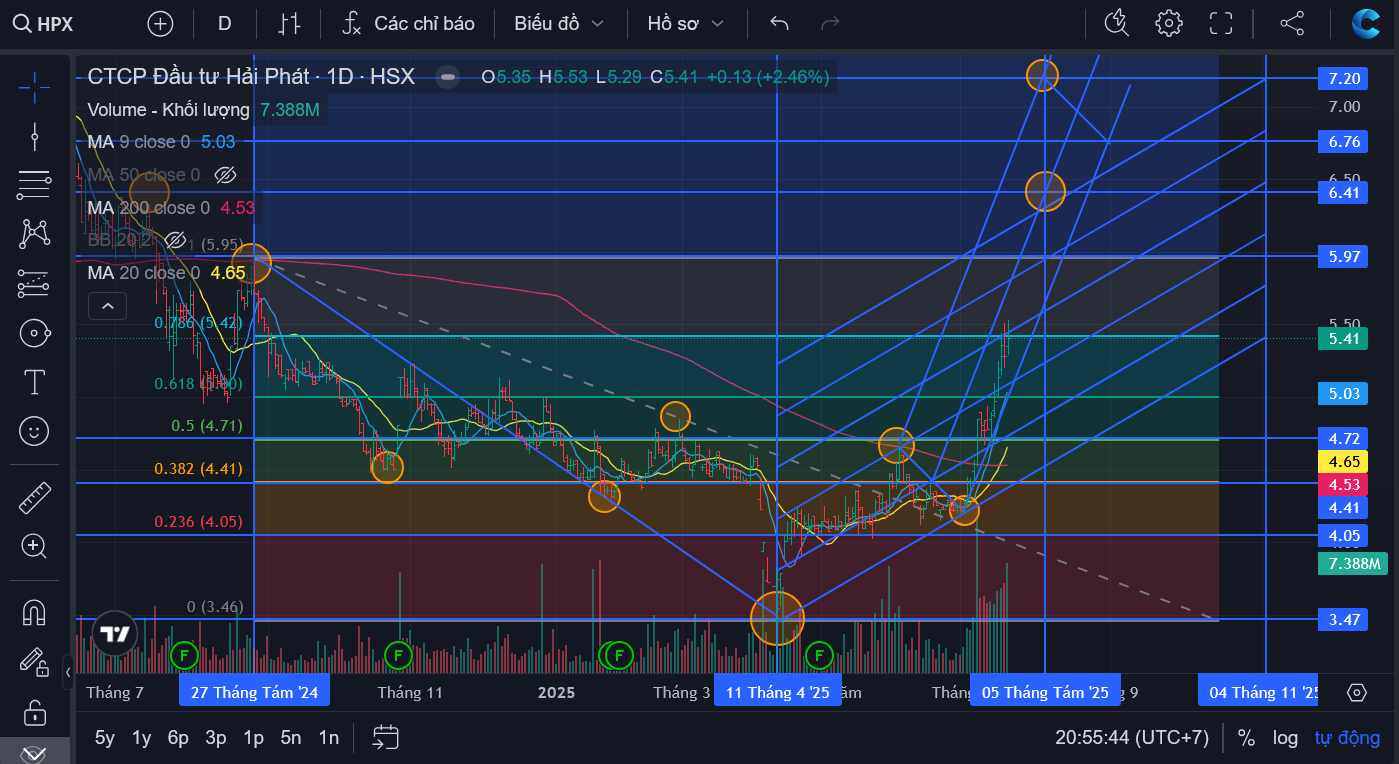Open the D interval selector
The width and height of the screenshot is (1399, 764).
tap(224, 24)
